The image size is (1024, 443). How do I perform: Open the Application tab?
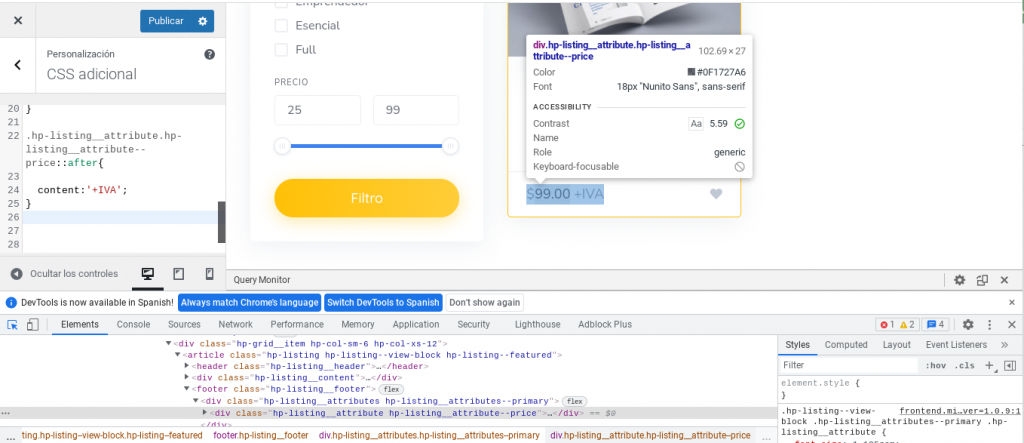tap(416, 325)
